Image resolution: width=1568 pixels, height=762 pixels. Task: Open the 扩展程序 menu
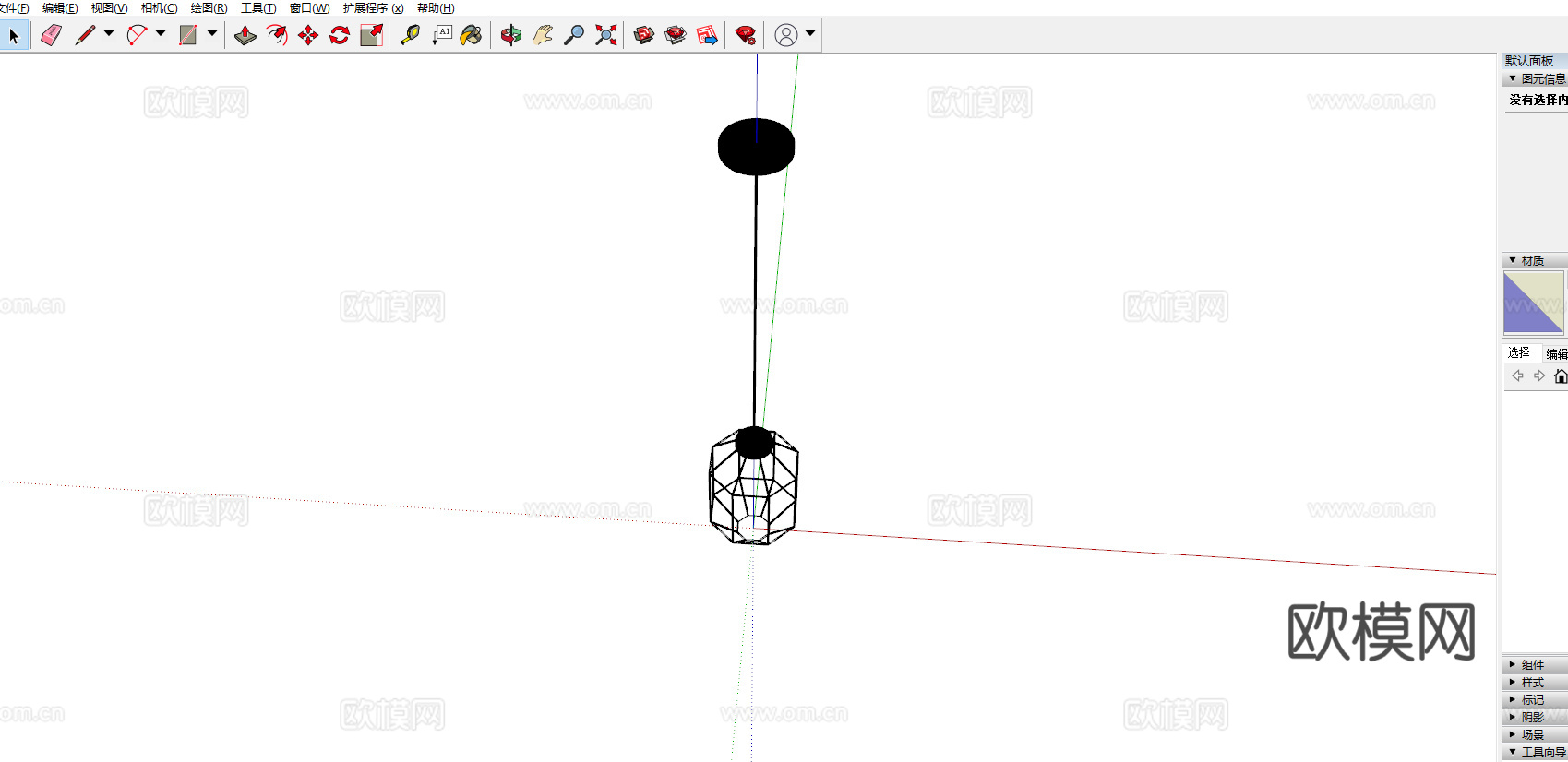coord(373,8)
